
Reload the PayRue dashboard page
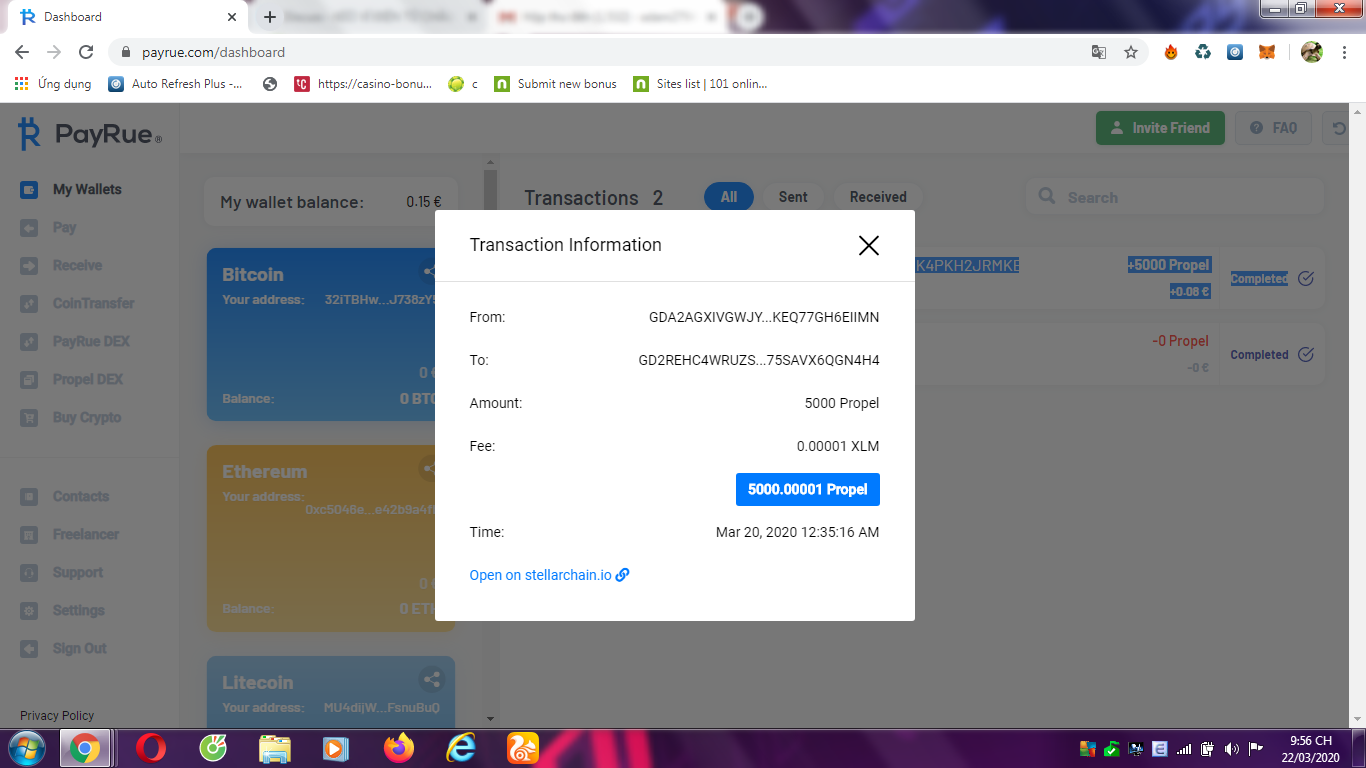(86, 52)
